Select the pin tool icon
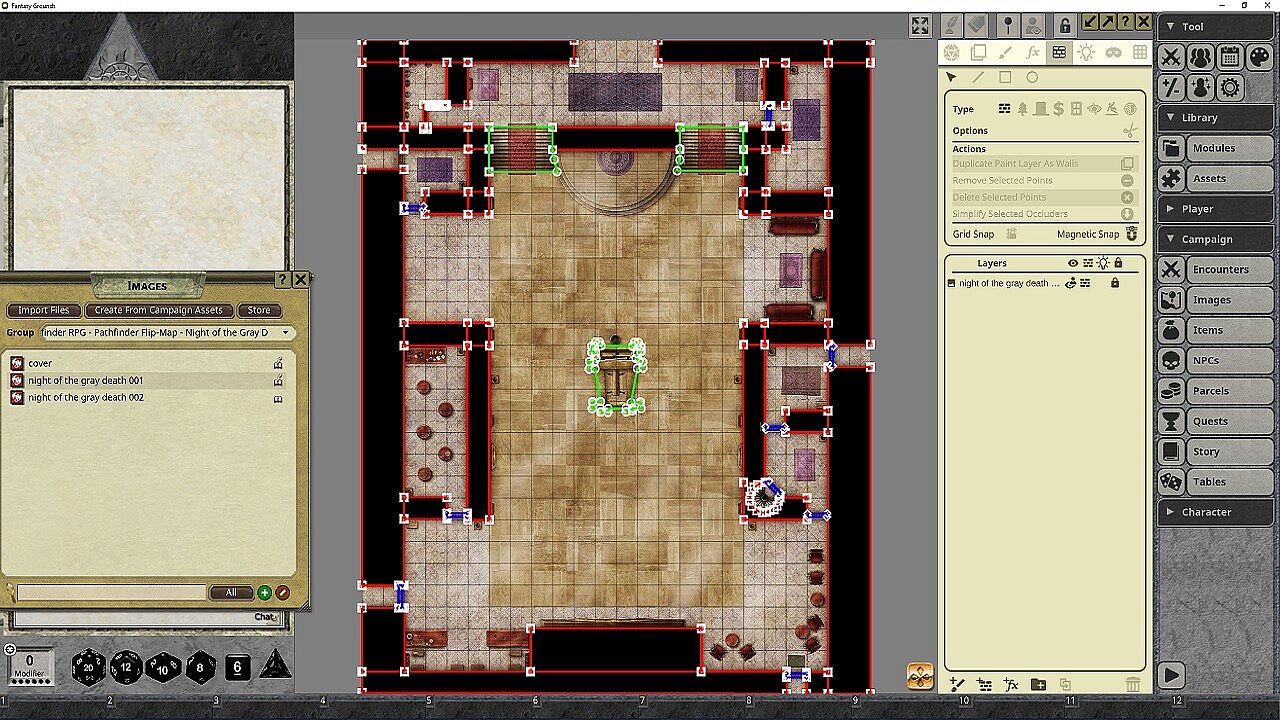The image size is (1280, 720). pyautogui.click(x=1008, y=25)
